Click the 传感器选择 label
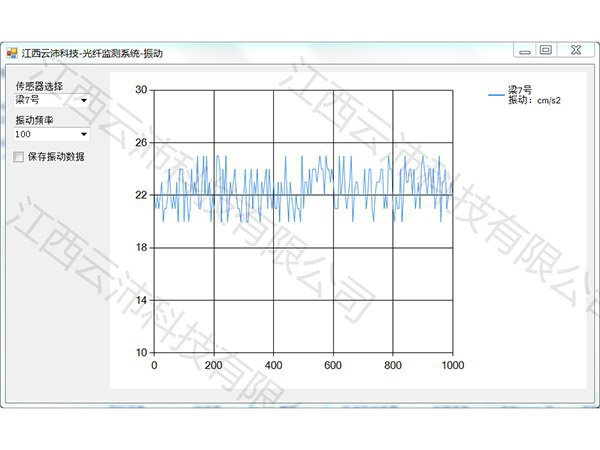The width and height of the screenshot is (600, 450). [39, 87]
